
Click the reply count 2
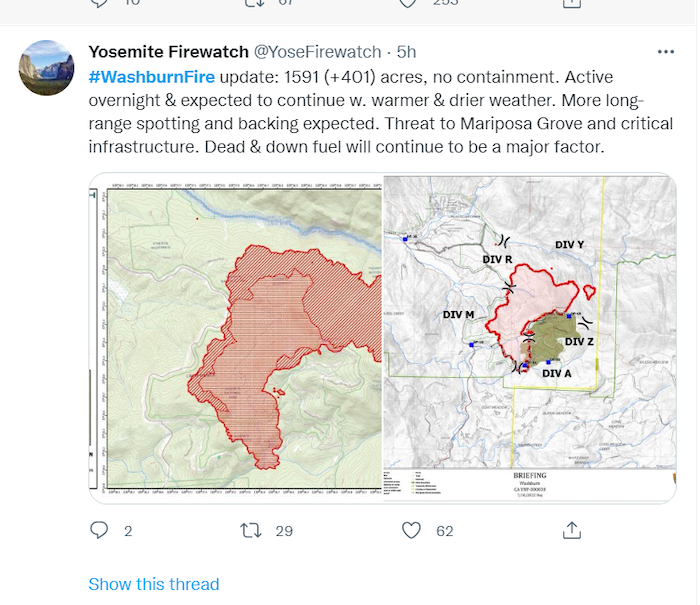pyautogui.click(x=128, y=531)
